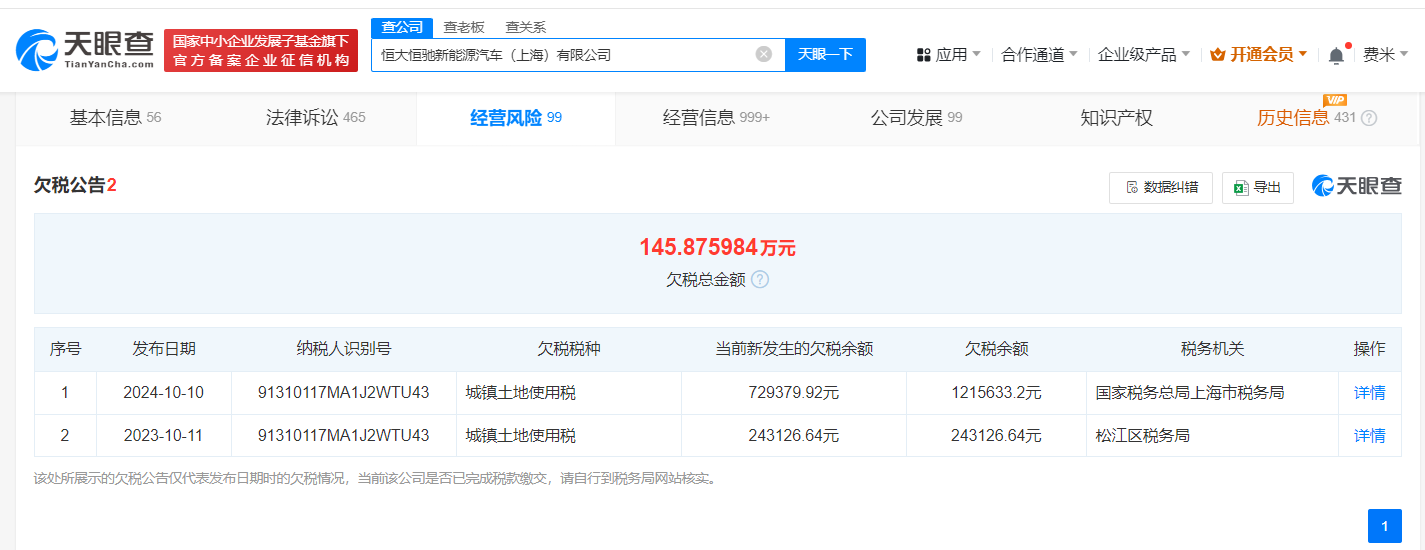The image size is (1425, 550).
Task: Click the 145.875984万元 total amount
Action: coord(717,247)
